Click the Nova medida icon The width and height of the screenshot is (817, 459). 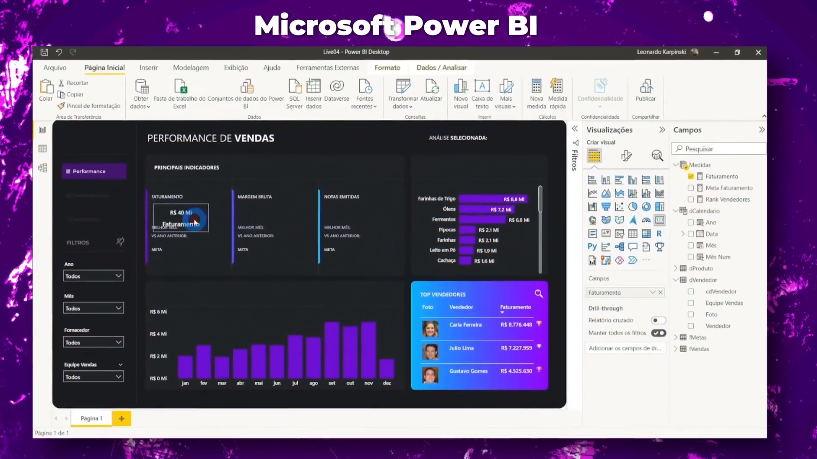536,88
